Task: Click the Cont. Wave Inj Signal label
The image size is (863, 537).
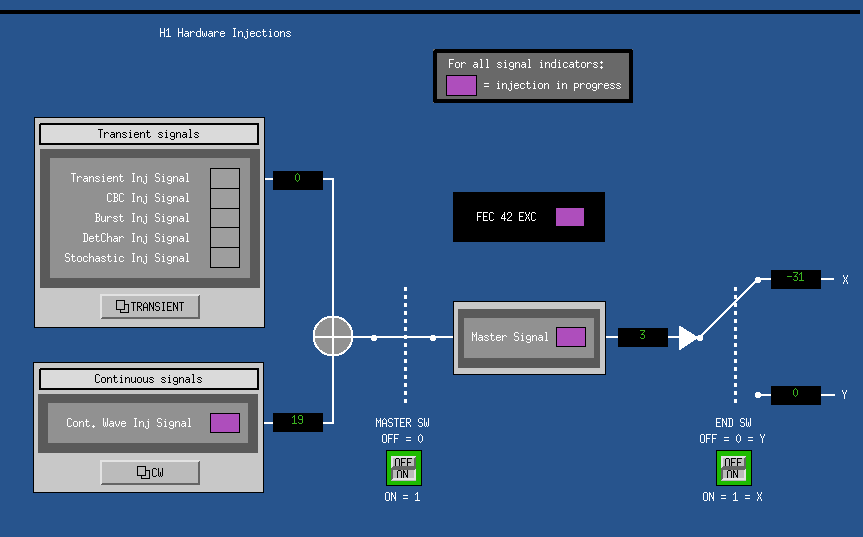Action: coord(129,423)
